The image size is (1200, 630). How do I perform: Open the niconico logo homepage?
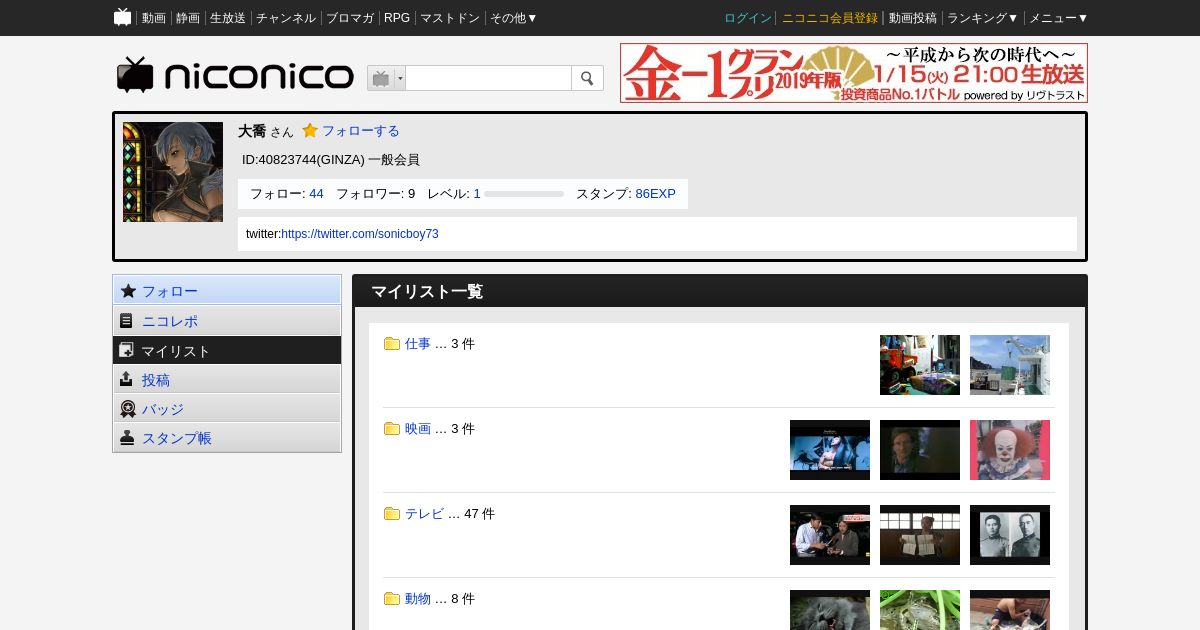click(235, 75)
